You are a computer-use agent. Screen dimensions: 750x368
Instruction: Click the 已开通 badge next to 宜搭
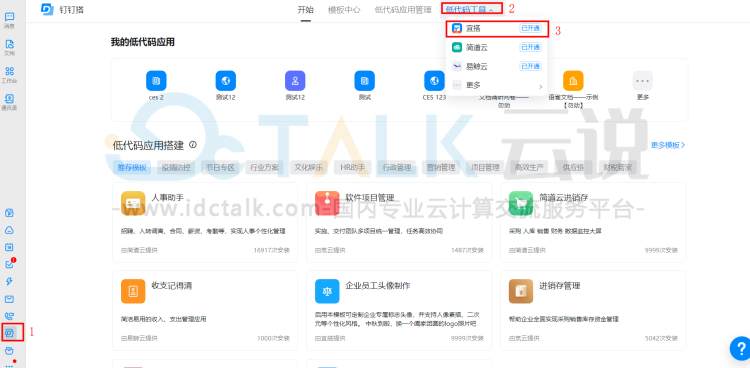(x=530, y=29)
